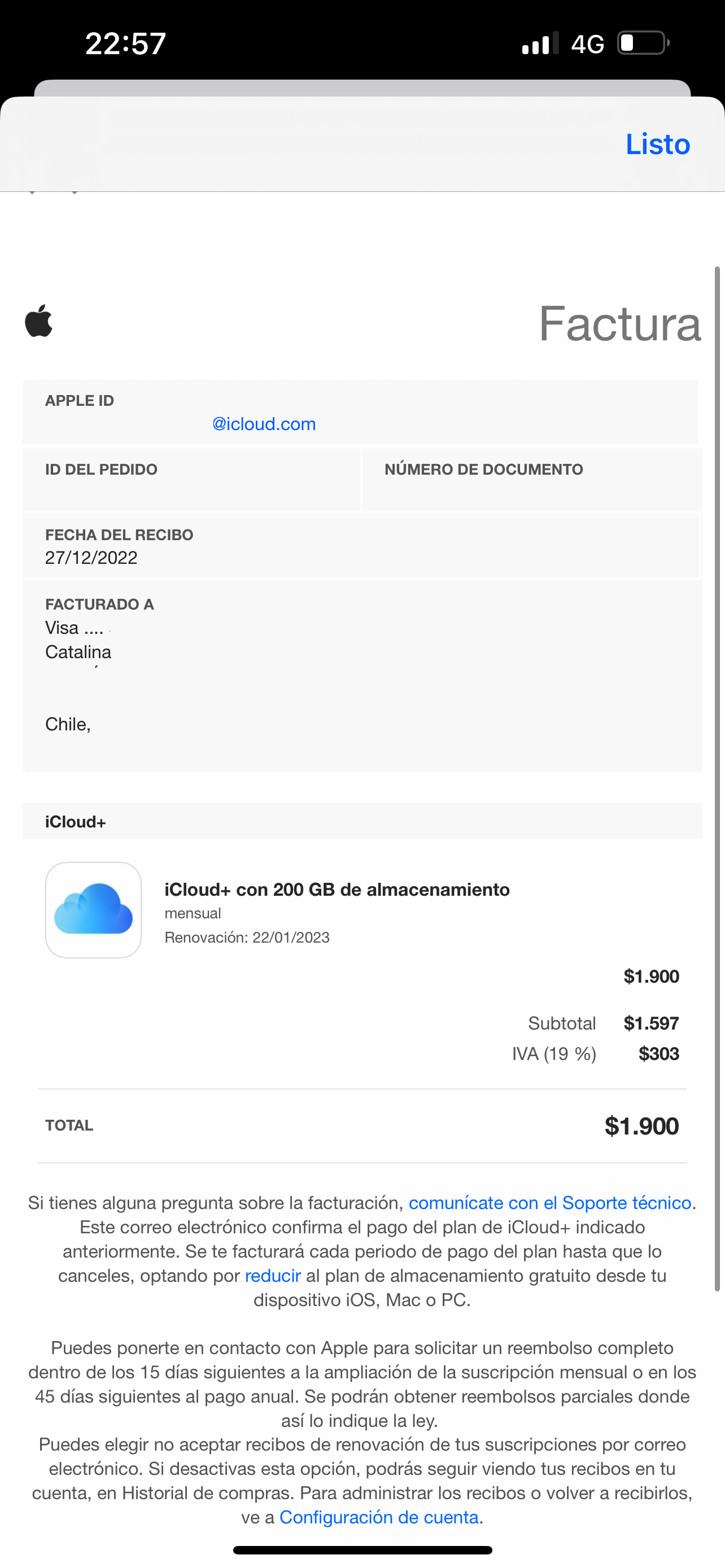Tap the battery status icon

(x=643, y=43)
